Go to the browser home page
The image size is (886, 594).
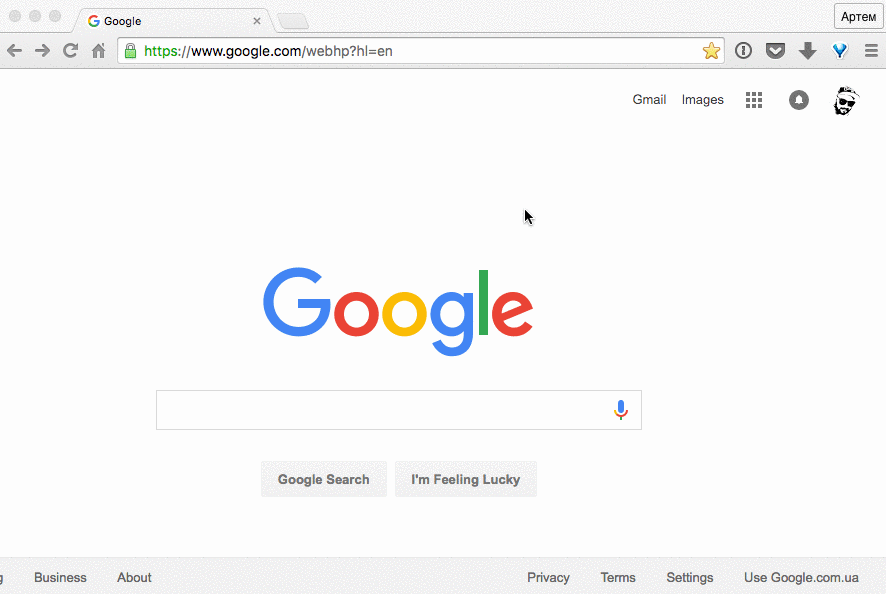coord(98,51)
